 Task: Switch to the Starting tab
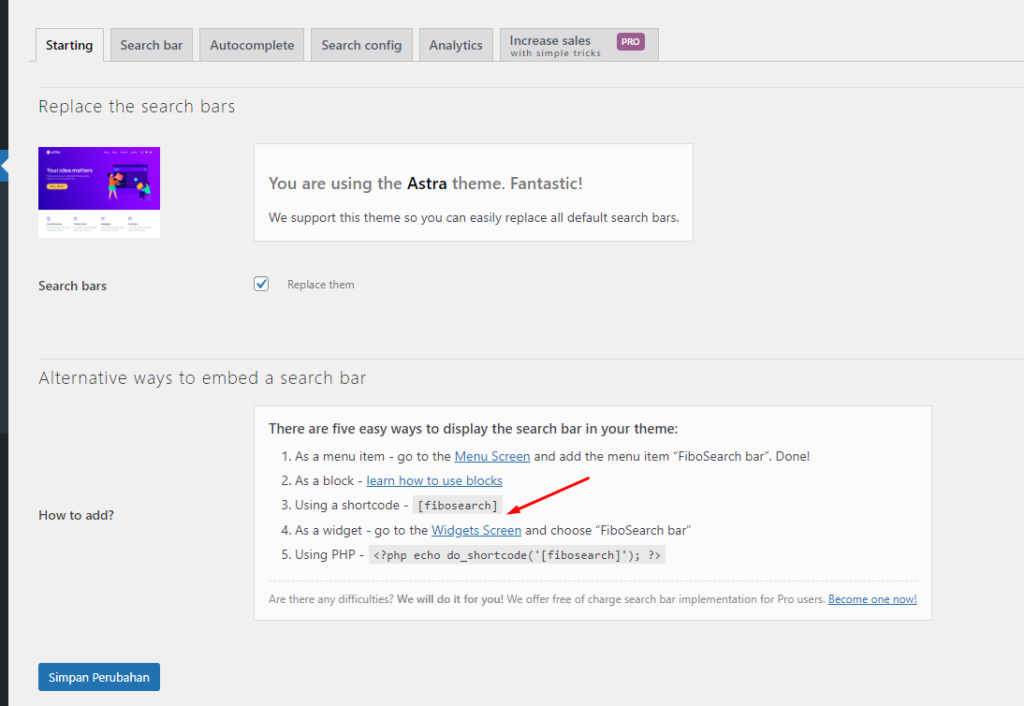(69, 45)
